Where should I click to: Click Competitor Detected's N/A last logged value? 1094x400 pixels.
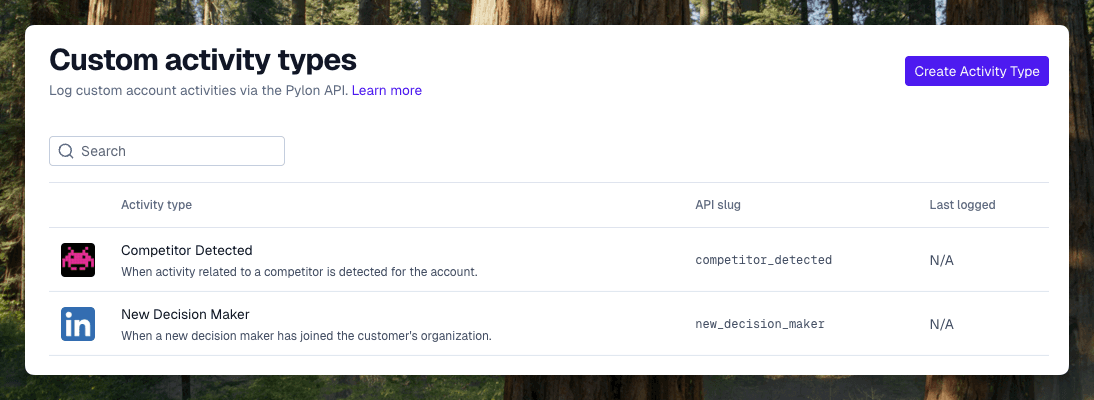941,260
